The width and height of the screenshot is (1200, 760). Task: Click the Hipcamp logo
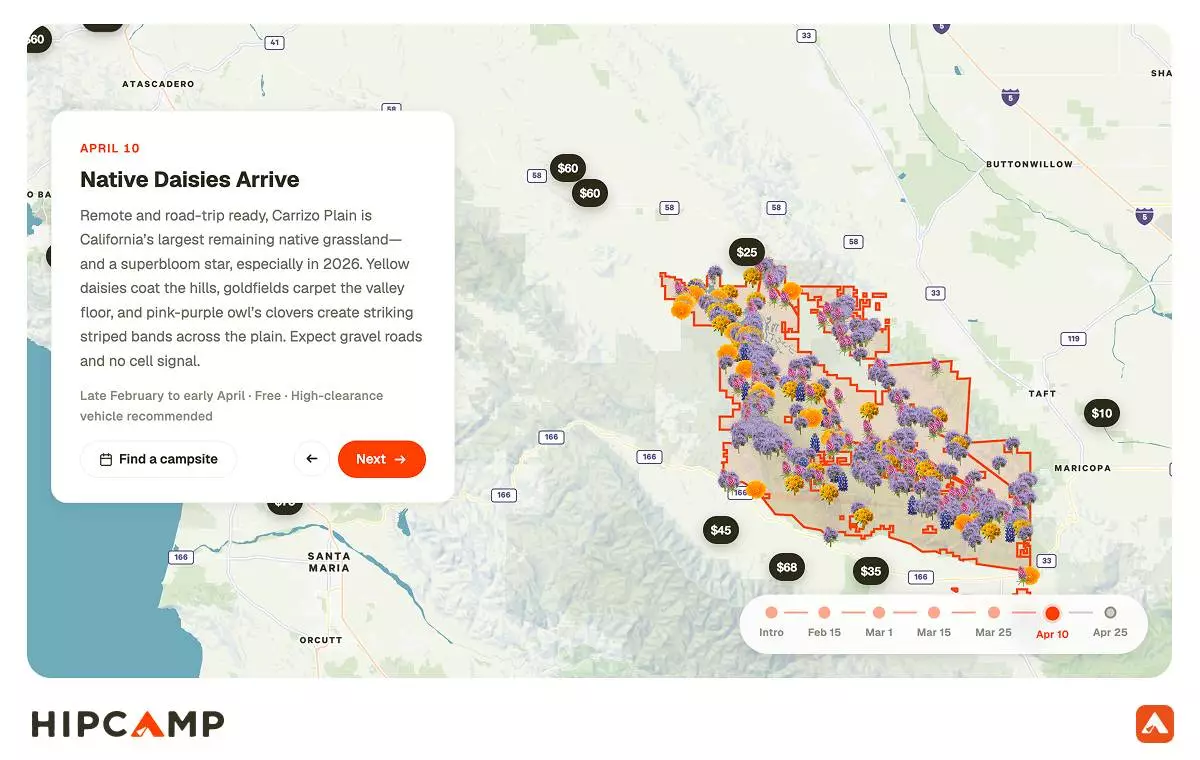click(128, 724)
